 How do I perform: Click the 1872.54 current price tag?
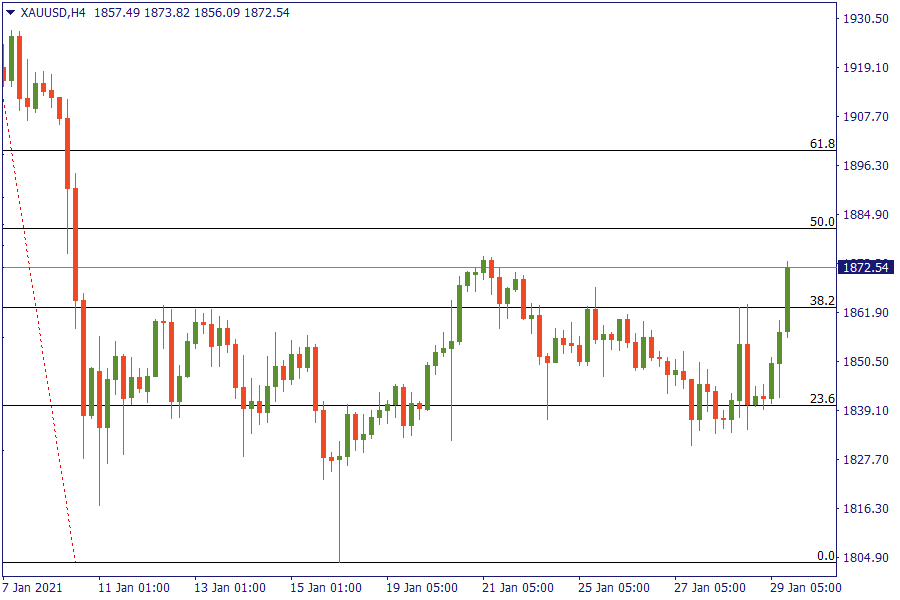[864, 267]
